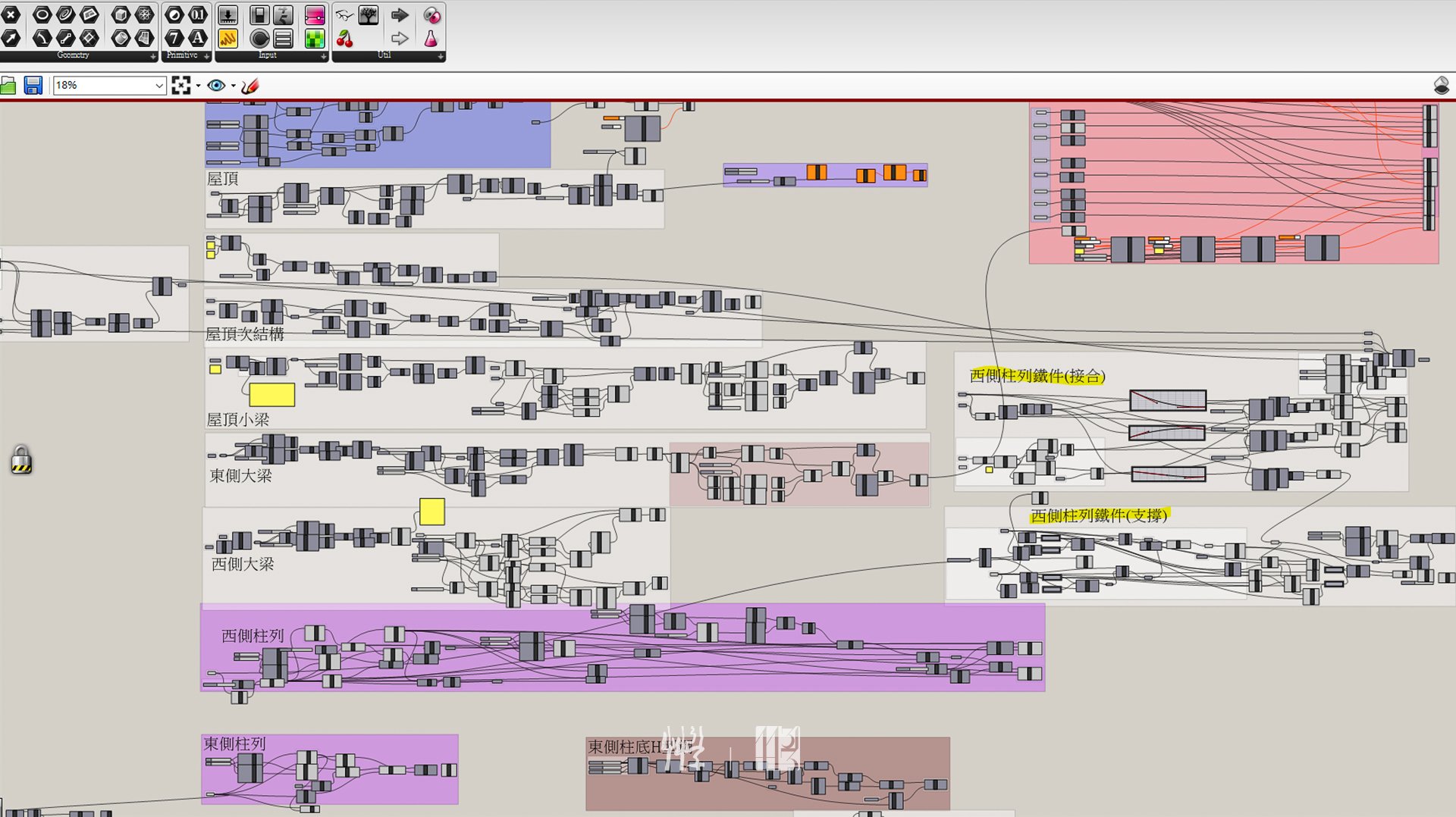The width and height of the screenshot is (1456, 817).
Task: Choose the Text (A) primitive icon
Action: 197,38
